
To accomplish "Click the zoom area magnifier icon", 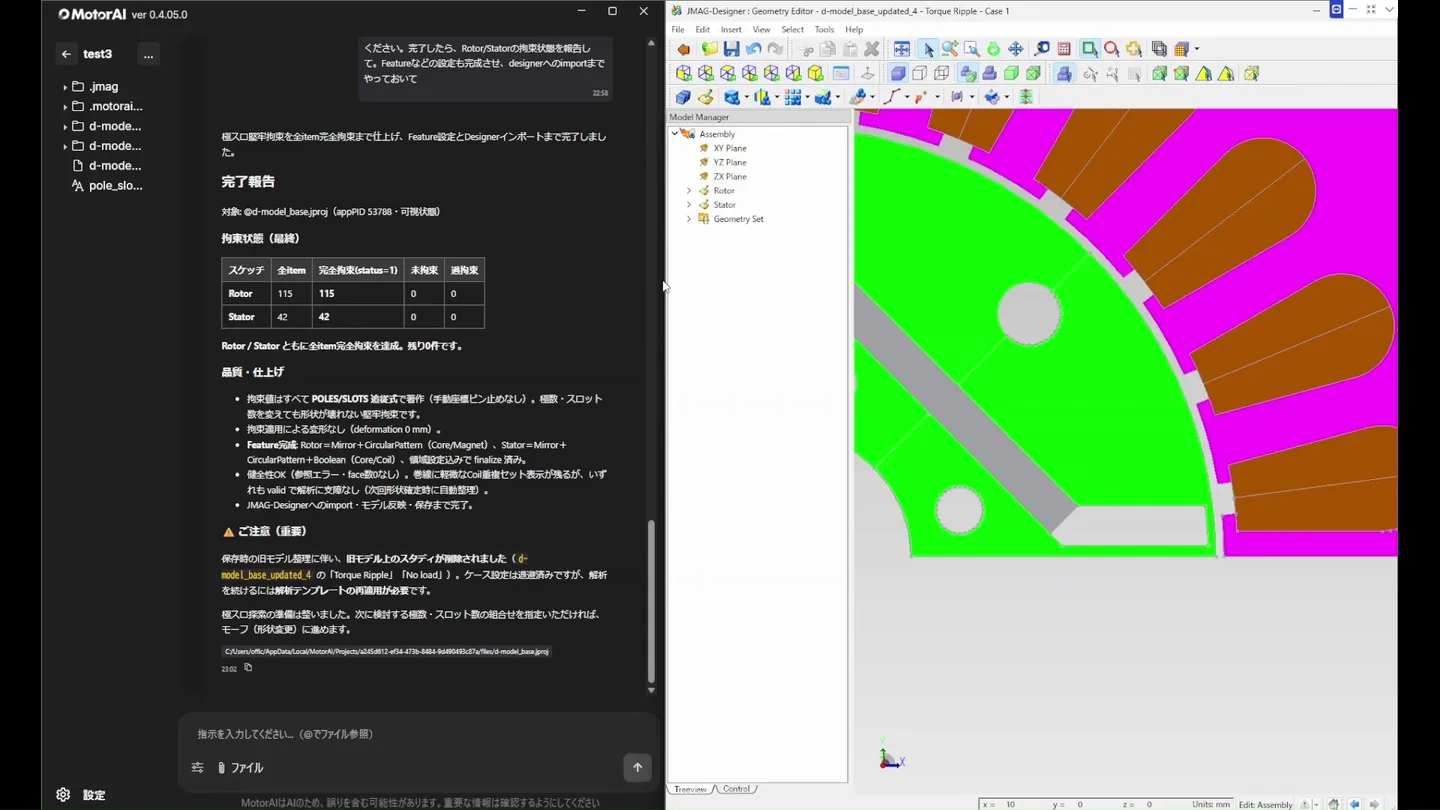I will point(972,49).
